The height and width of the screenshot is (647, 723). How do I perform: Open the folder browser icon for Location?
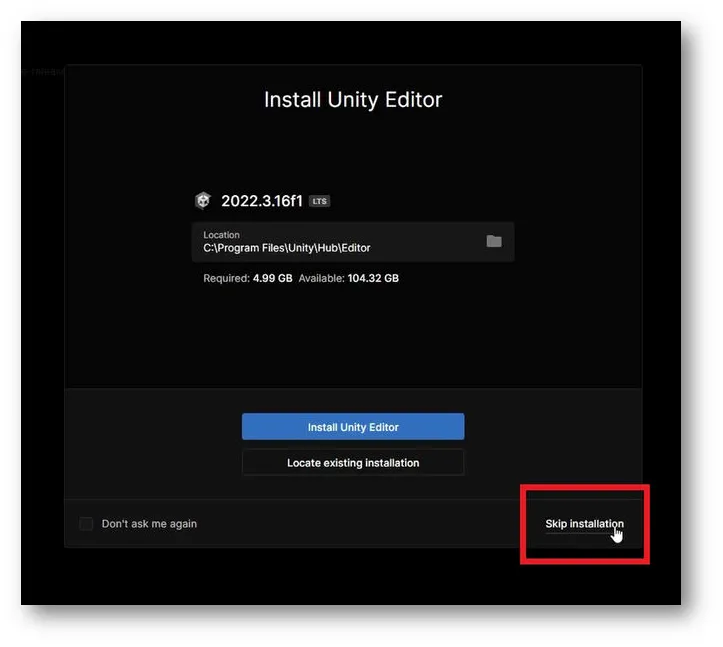click(x=493, y=241)
